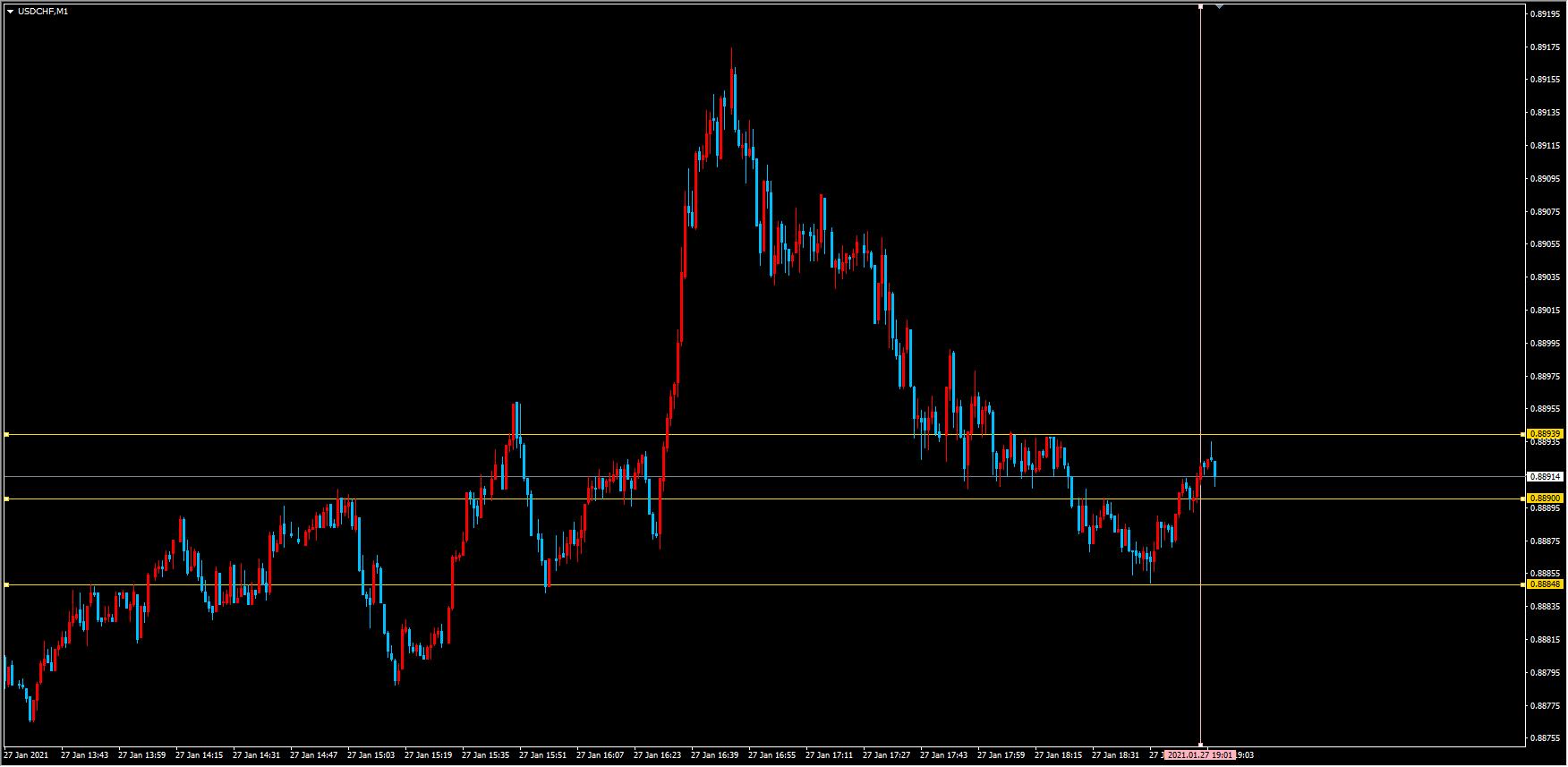Open the USDCHF,M1 chart dropdown arrow
Screen dimensions: 1568x767
tap(10, 12)
